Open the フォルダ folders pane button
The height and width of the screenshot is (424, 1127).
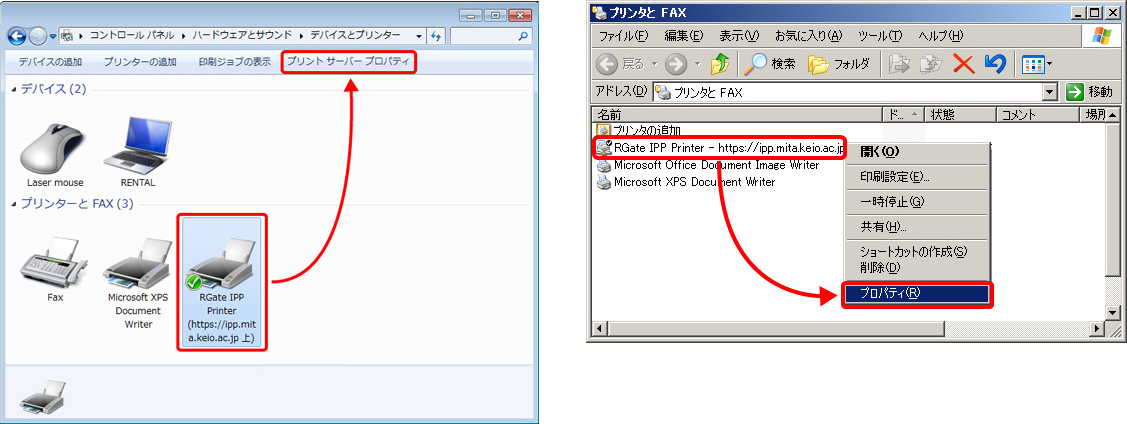tap(819, 64)
